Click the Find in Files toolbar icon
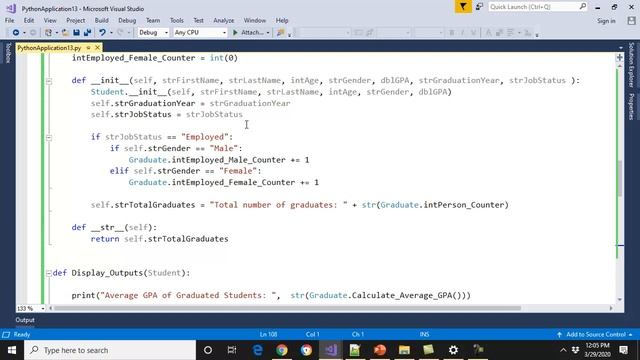Image resolution: width=640 pixels, height=360 pixels. [x=280, y=32]
